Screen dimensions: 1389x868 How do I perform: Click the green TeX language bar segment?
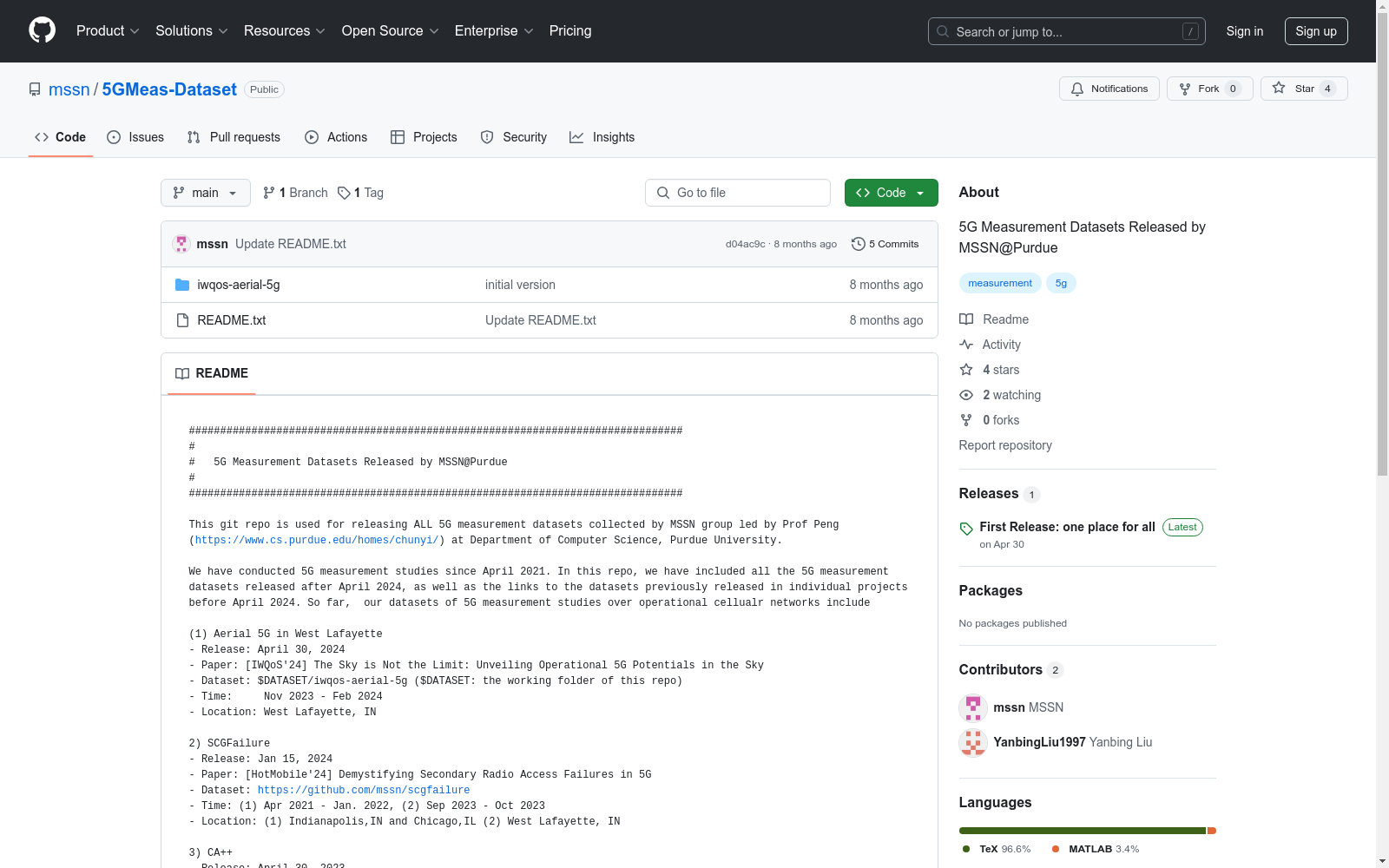click(x=1082, y=831)
